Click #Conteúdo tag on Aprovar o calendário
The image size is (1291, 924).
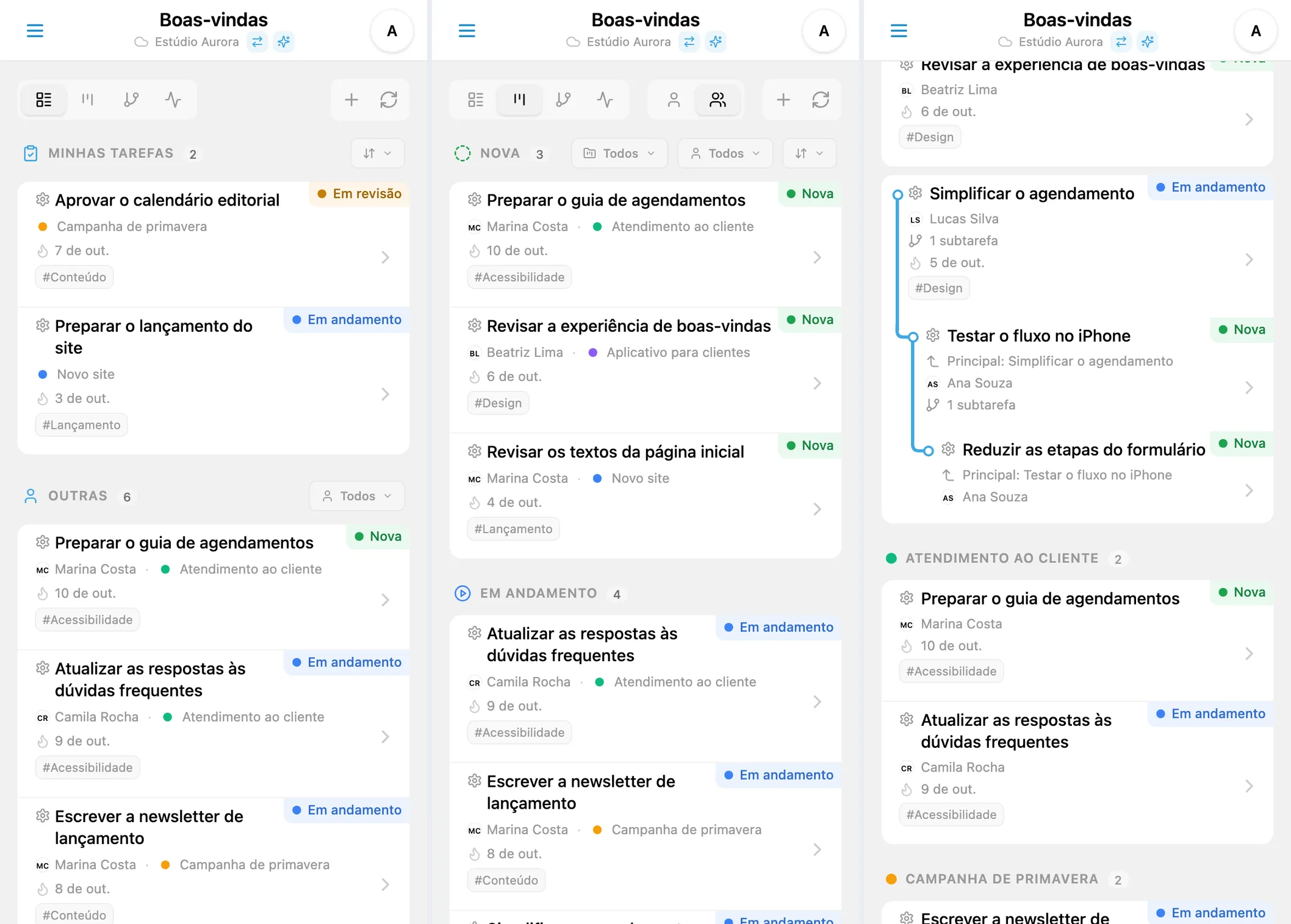[74, 277]
